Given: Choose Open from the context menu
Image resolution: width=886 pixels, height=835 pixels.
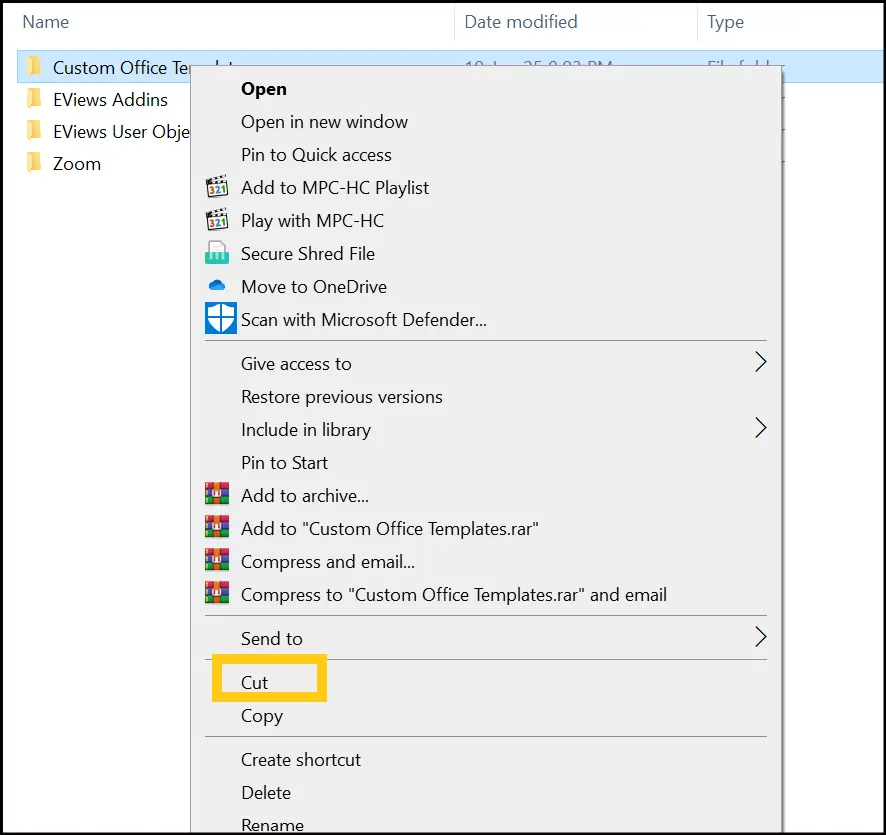Looking at the screenshot, I should point(263,89).
